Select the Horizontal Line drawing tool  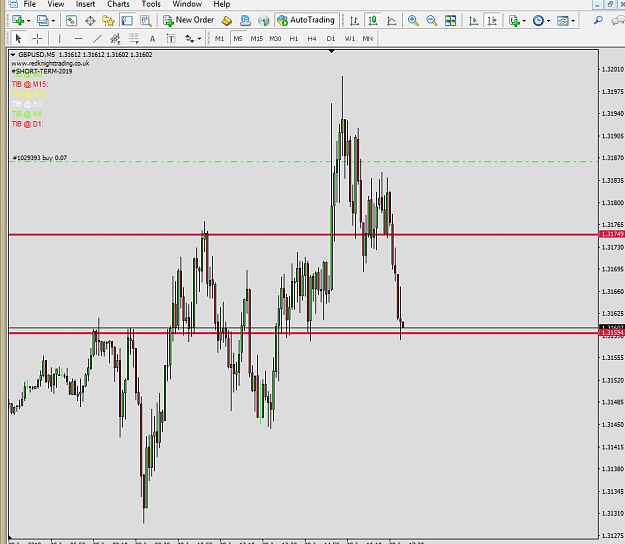pyautogui.click(x=79, y=39)
